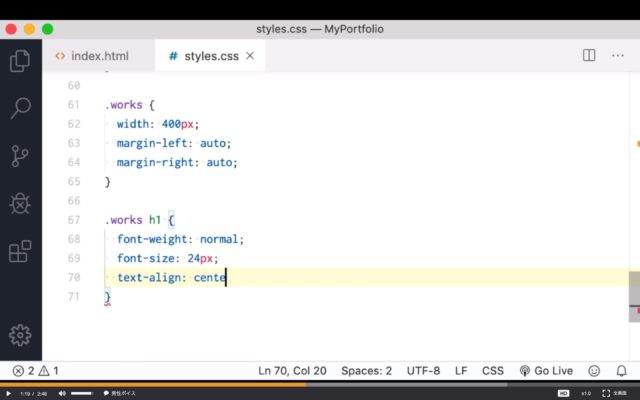The height and width of the screenshot is (400, 640).
Task: Open the Run and Debug view
Action: point(20,203)
